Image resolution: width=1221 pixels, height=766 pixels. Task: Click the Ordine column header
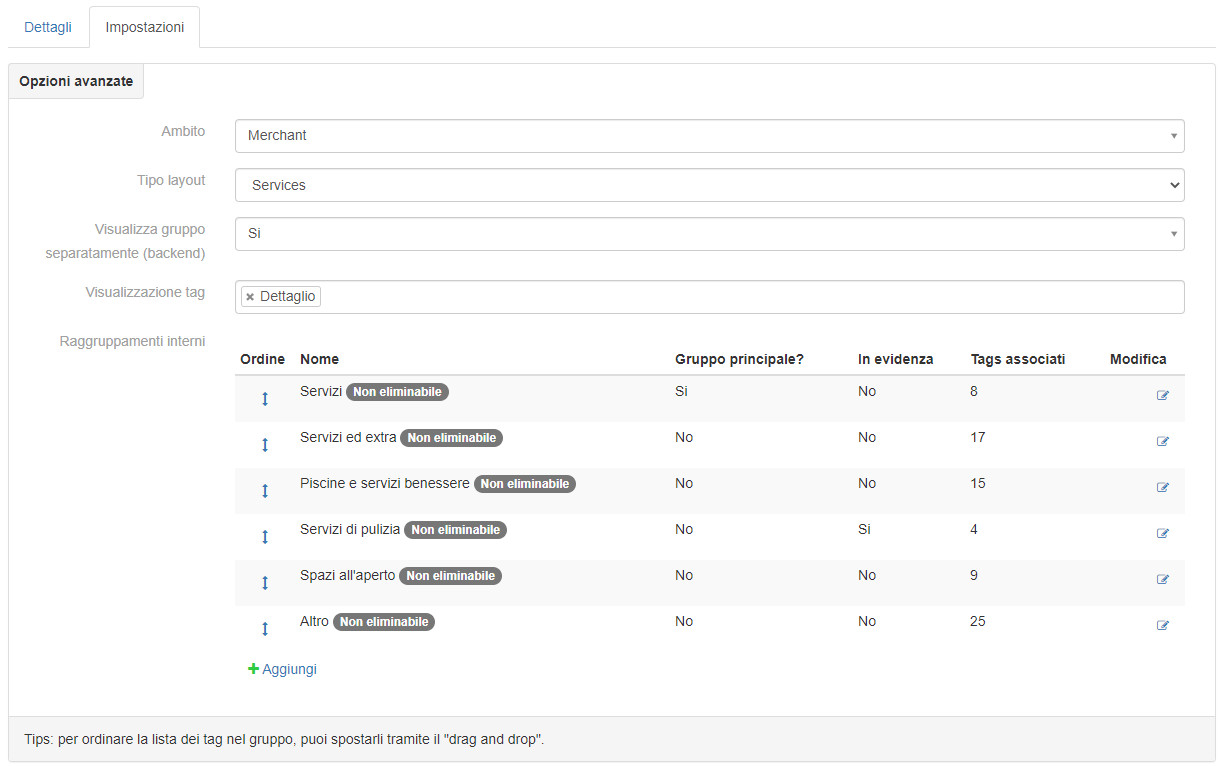tap(263, 359)
